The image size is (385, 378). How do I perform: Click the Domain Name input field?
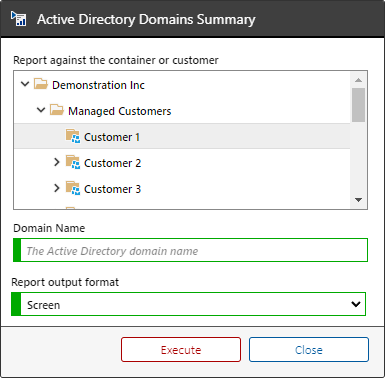(x=190, y=250)
